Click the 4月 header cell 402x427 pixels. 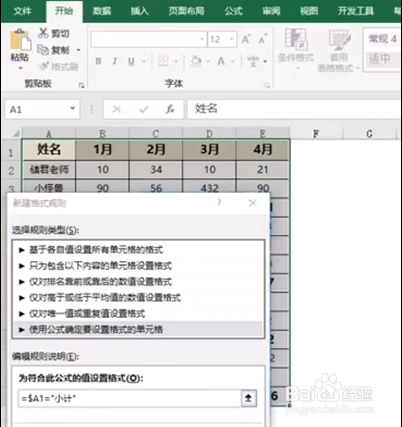click(x=263, y=150)
